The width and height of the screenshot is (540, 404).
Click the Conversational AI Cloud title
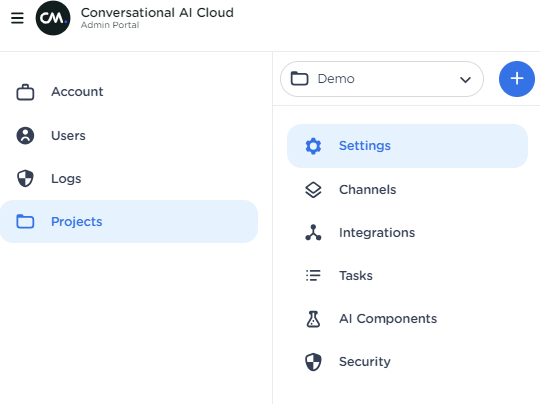(157, 13)
